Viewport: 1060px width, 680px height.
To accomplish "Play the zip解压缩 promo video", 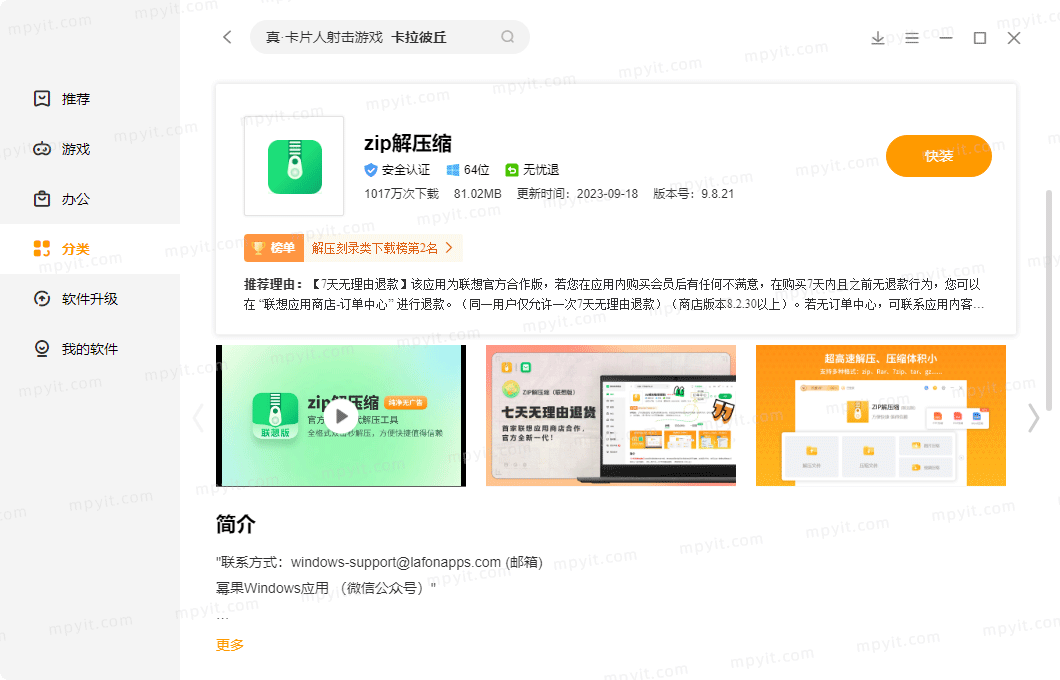I will pyautogui.click(x=341, y=416).
